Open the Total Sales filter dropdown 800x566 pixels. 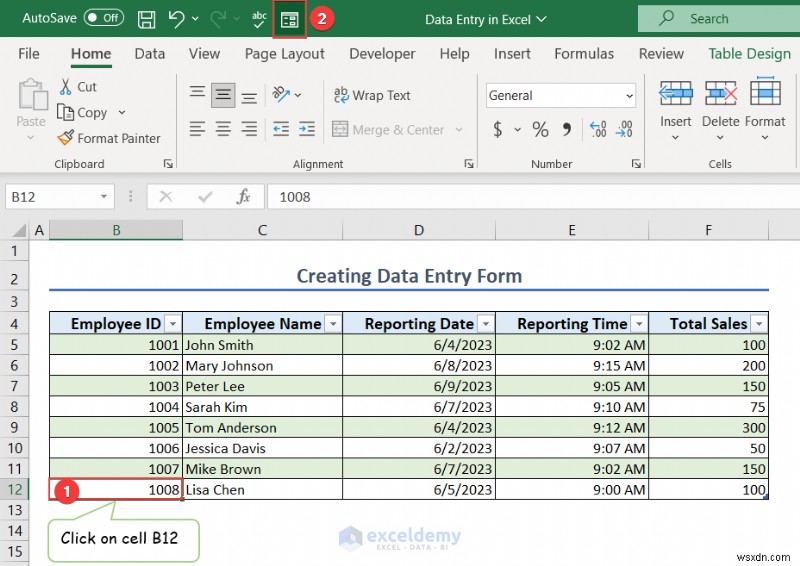[759, 324]
